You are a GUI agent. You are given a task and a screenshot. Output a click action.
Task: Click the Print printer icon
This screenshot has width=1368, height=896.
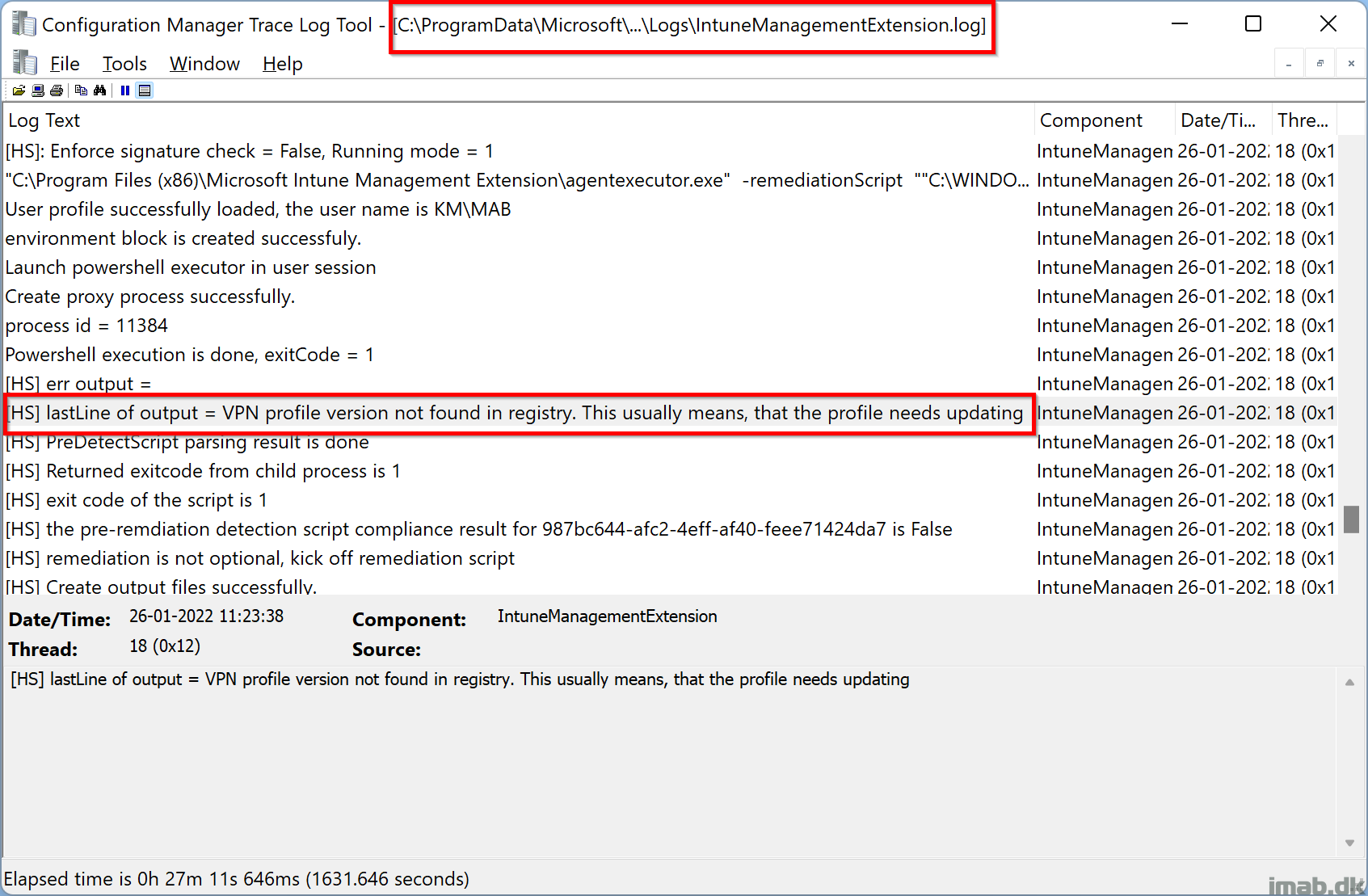(x=57, y=90)
